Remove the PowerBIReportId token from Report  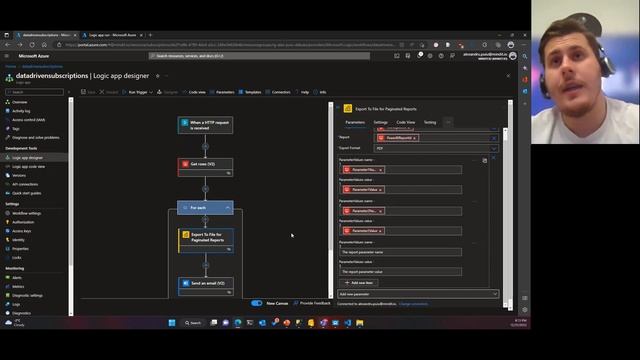pyautogui.click(x=415, y=138)
